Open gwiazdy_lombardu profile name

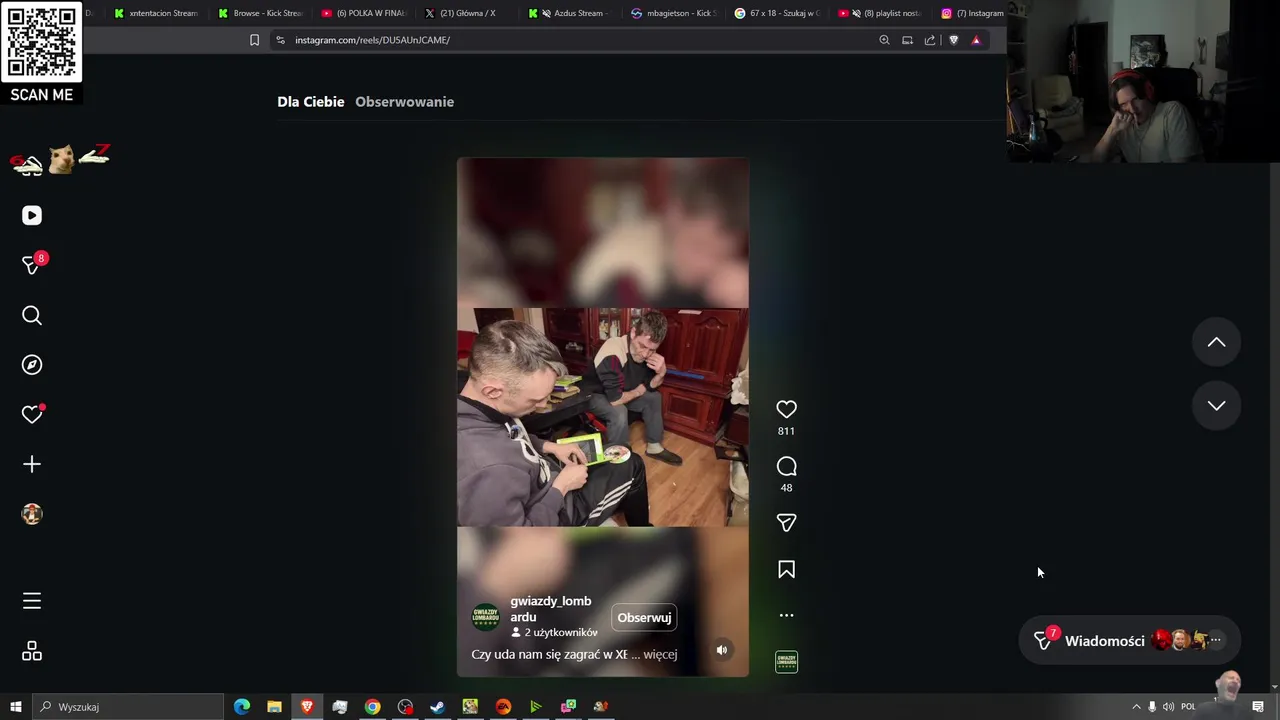click(x=550, y=609)
